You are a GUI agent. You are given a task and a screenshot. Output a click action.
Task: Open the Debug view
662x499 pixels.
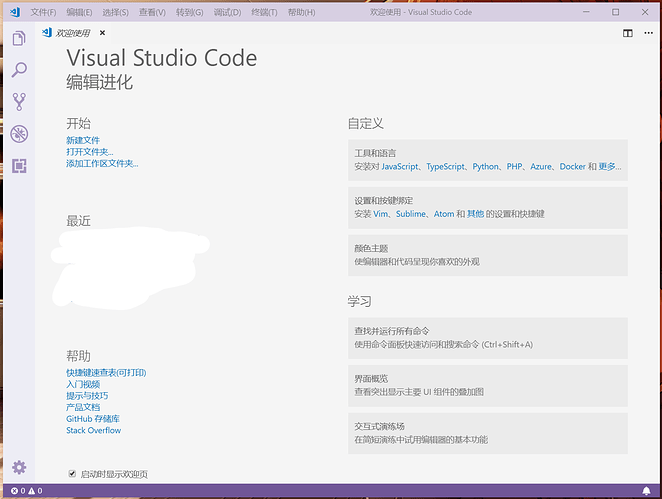(19, 134)
